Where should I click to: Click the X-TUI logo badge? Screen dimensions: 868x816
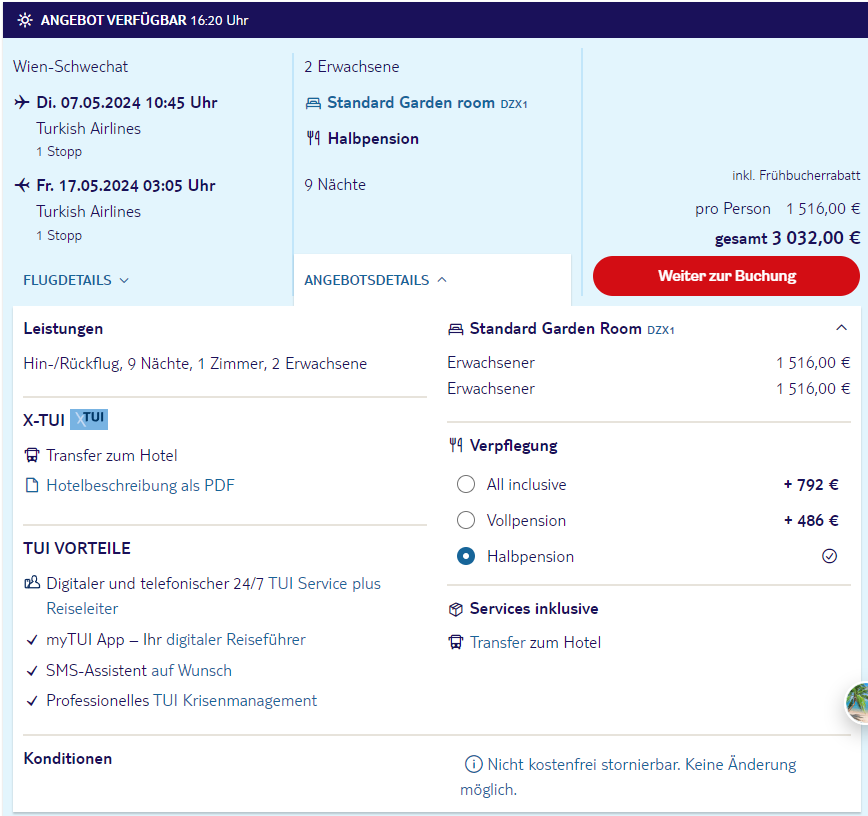(x=89, y=419)
